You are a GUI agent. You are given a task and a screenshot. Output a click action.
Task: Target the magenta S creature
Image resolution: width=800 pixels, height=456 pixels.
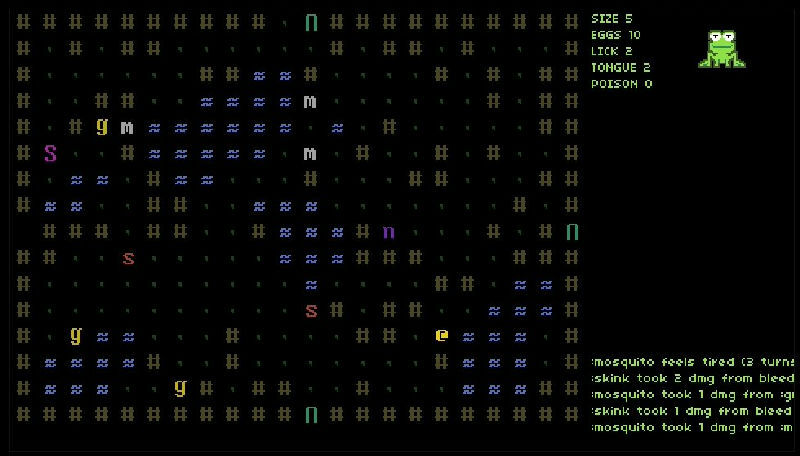(x=50, y=153)
